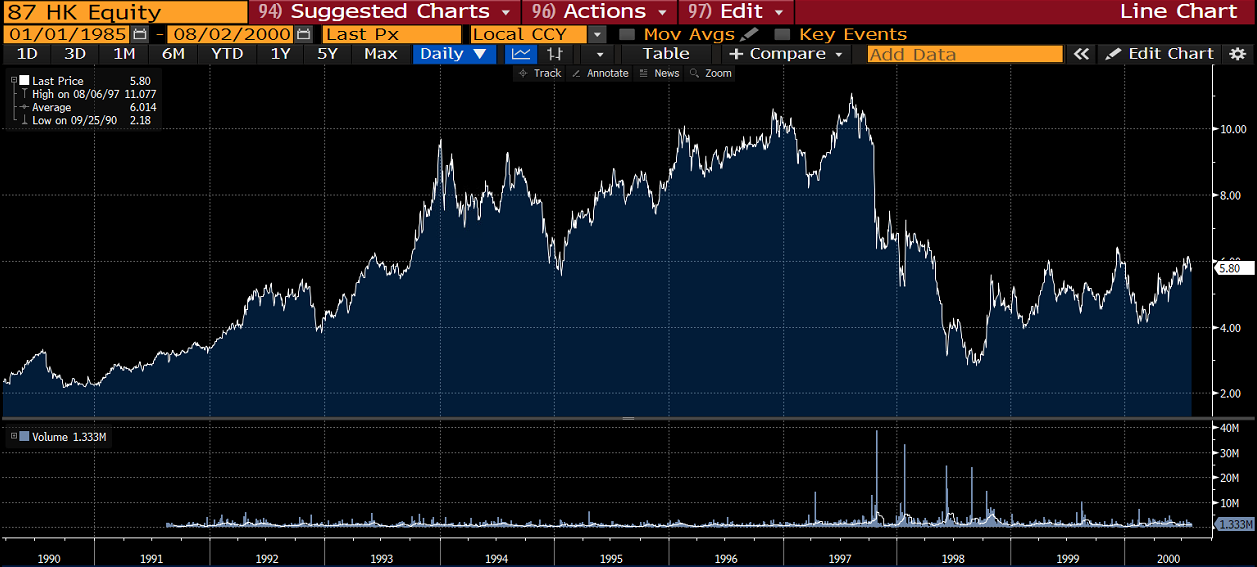1257x567 pixels.
Task: Open the Daily periodicity dropdown
Action: coord(453,54)
